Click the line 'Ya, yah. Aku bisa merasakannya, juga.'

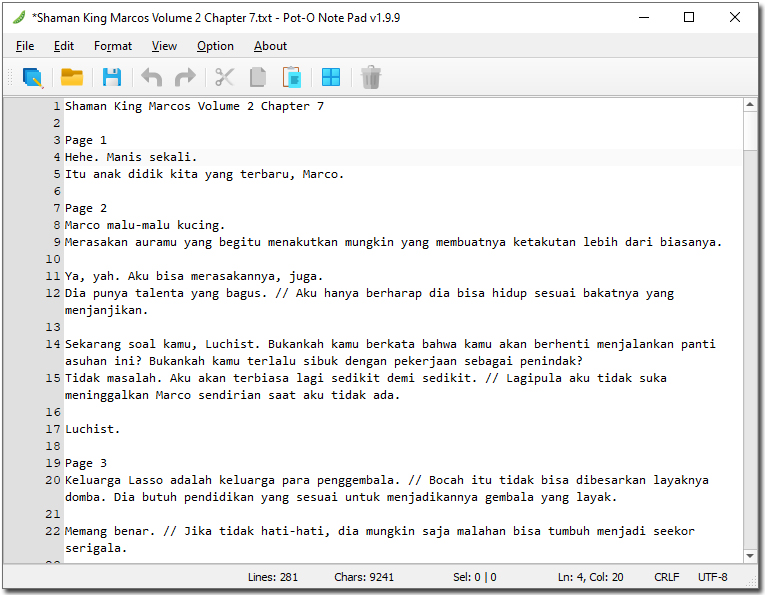pyautogui.click(x=194, y=277)
